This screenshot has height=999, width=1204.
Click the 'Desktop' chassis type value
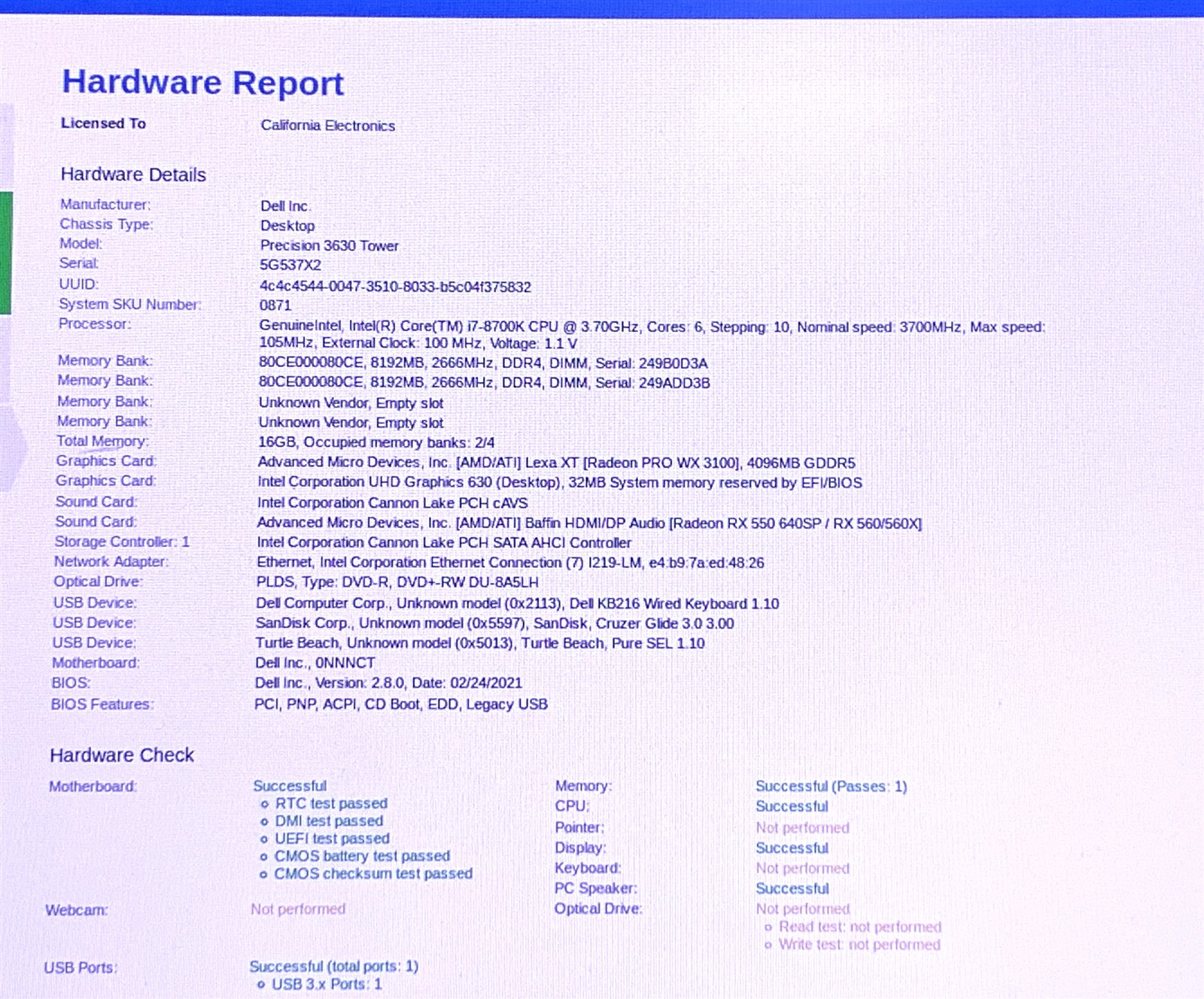click(x=287, y=226)
